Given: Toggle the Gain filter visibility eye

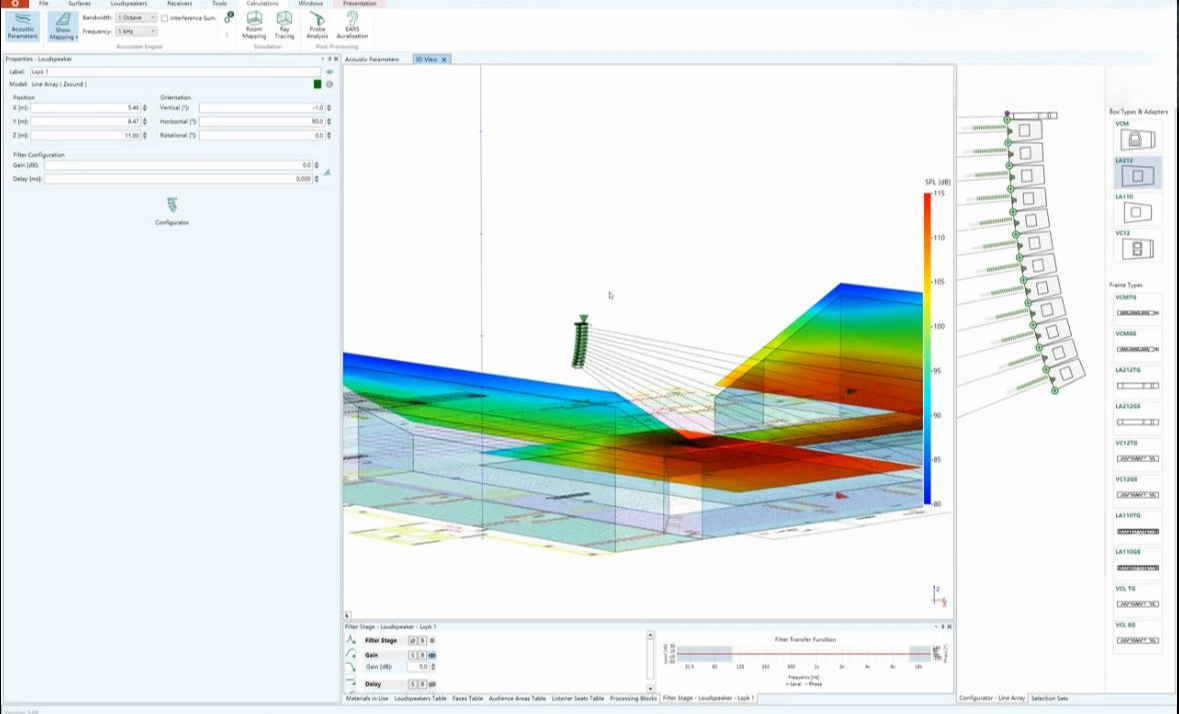Looking at the screenshot, I should click(x=433, y=655).
